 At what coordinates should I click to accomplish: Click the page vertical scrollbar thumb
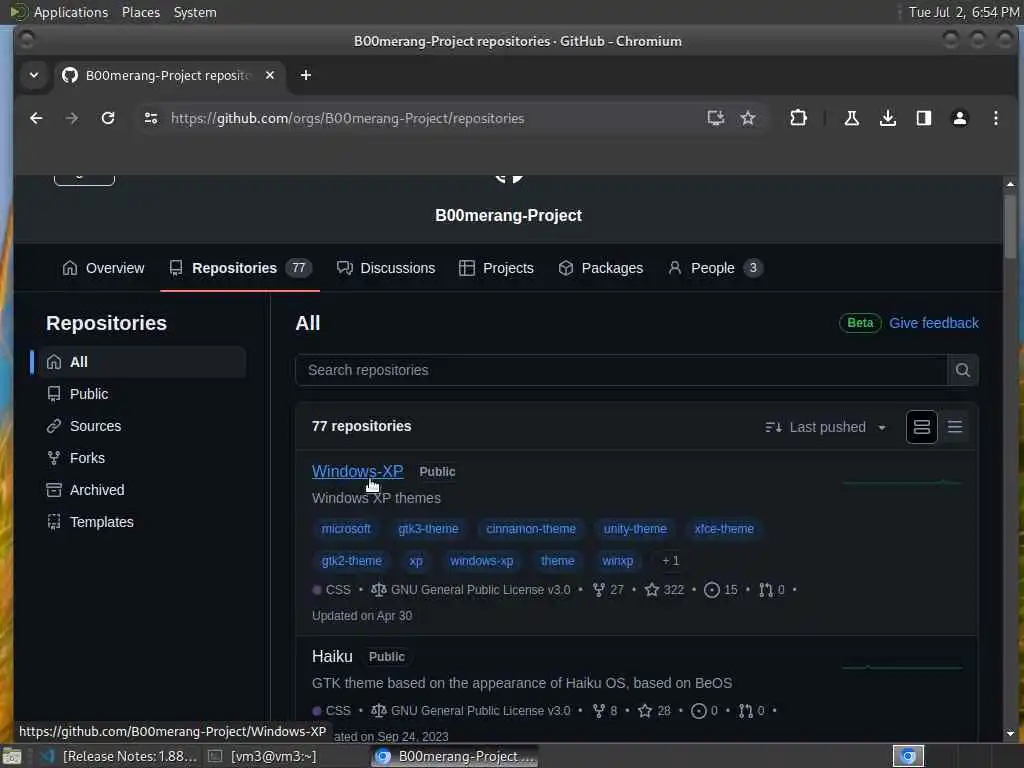tap(1010, 226)
